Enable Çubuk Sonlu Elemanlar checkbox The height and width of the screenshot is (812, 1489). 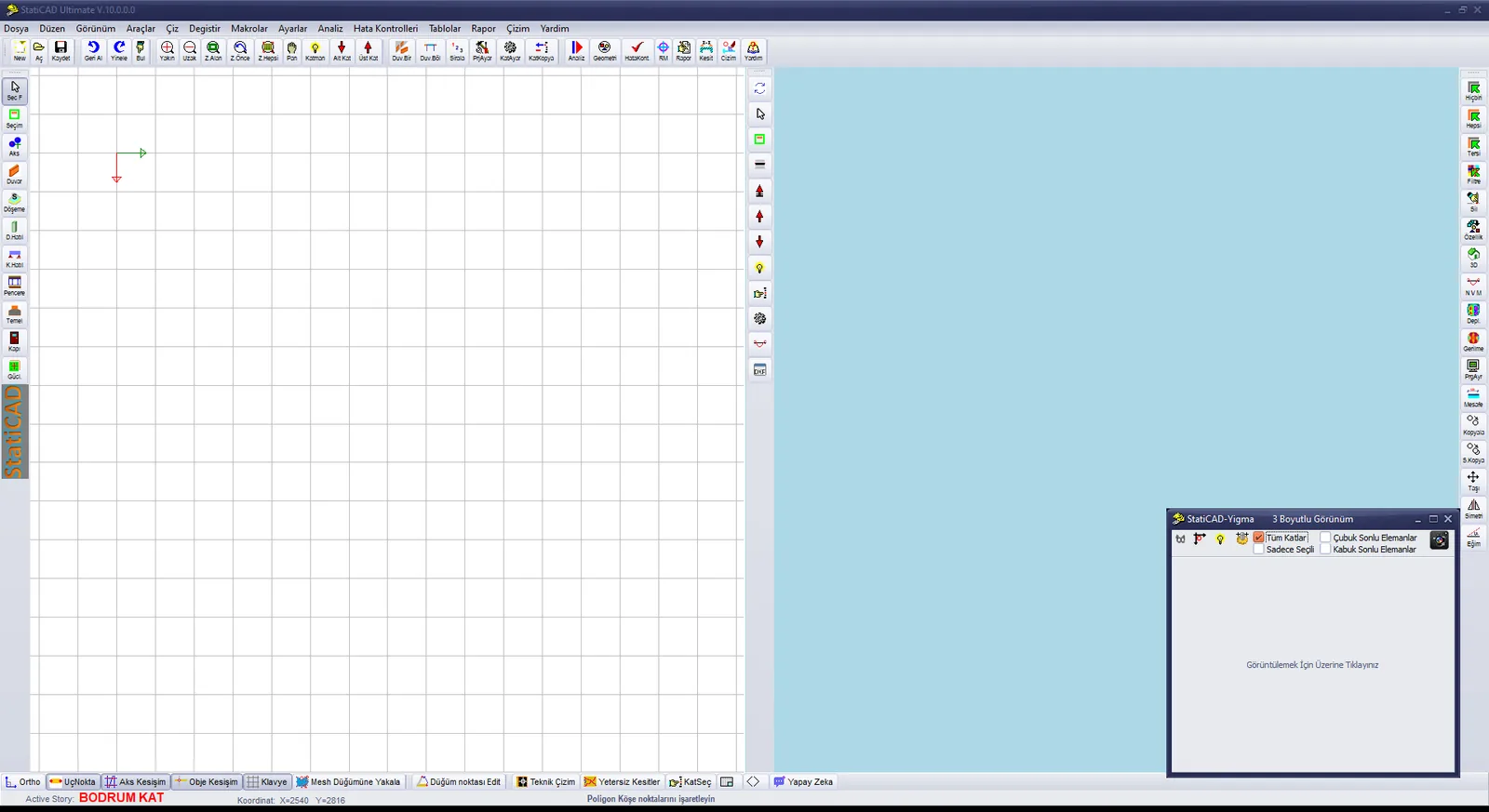(x=1325, y=538)
